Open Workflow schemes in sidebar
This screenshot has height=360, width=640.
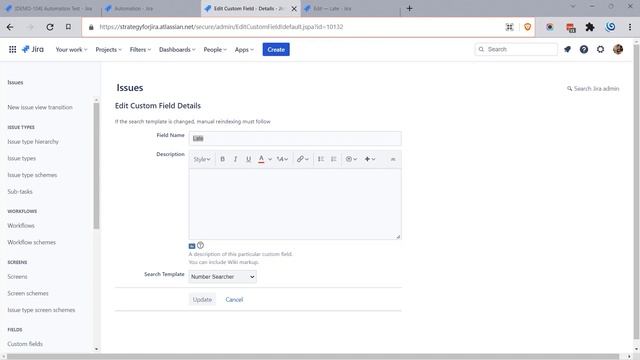point(31,242)
